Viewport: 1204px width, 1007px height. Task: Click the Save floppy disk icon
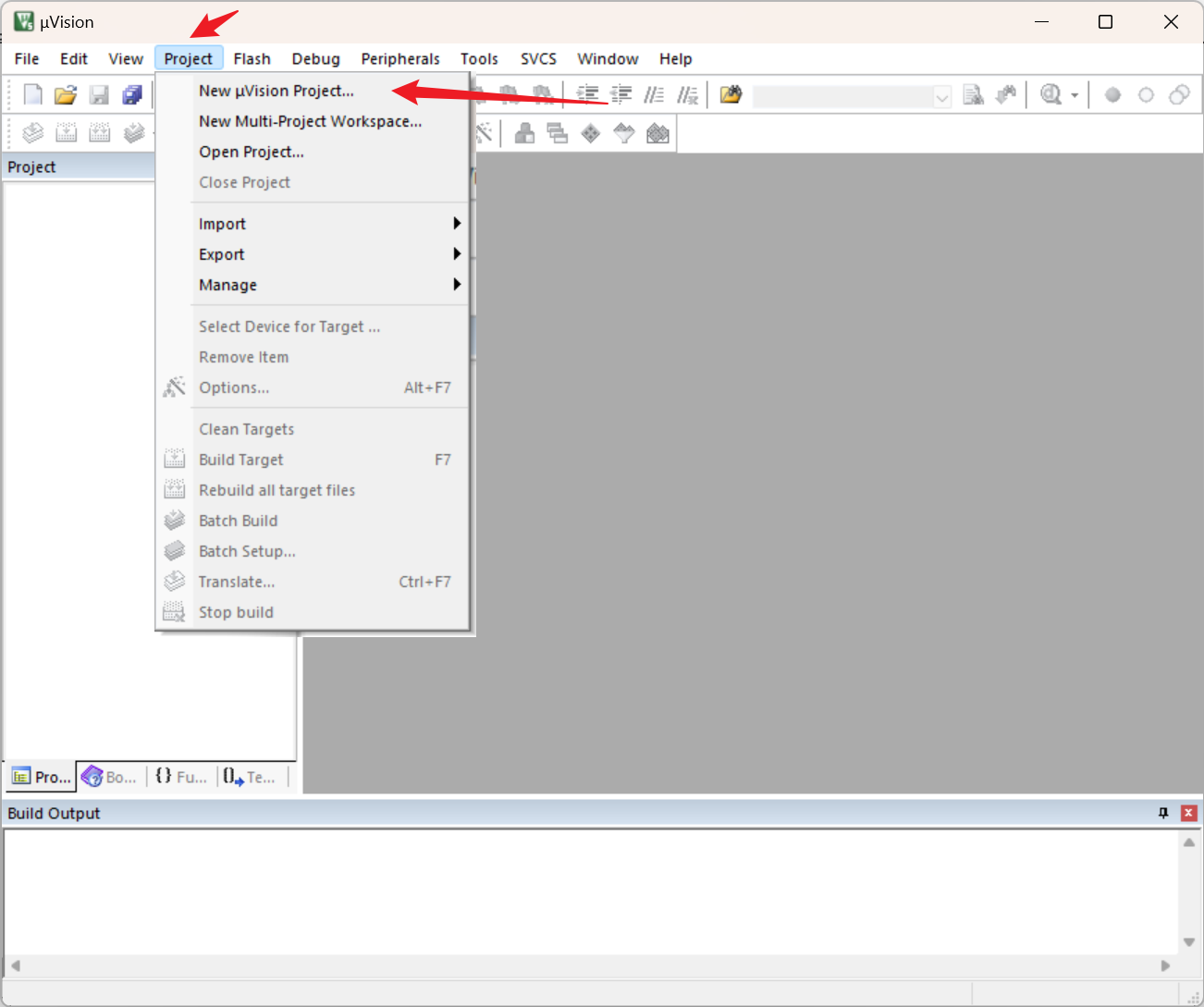click(x=99, y=95)
